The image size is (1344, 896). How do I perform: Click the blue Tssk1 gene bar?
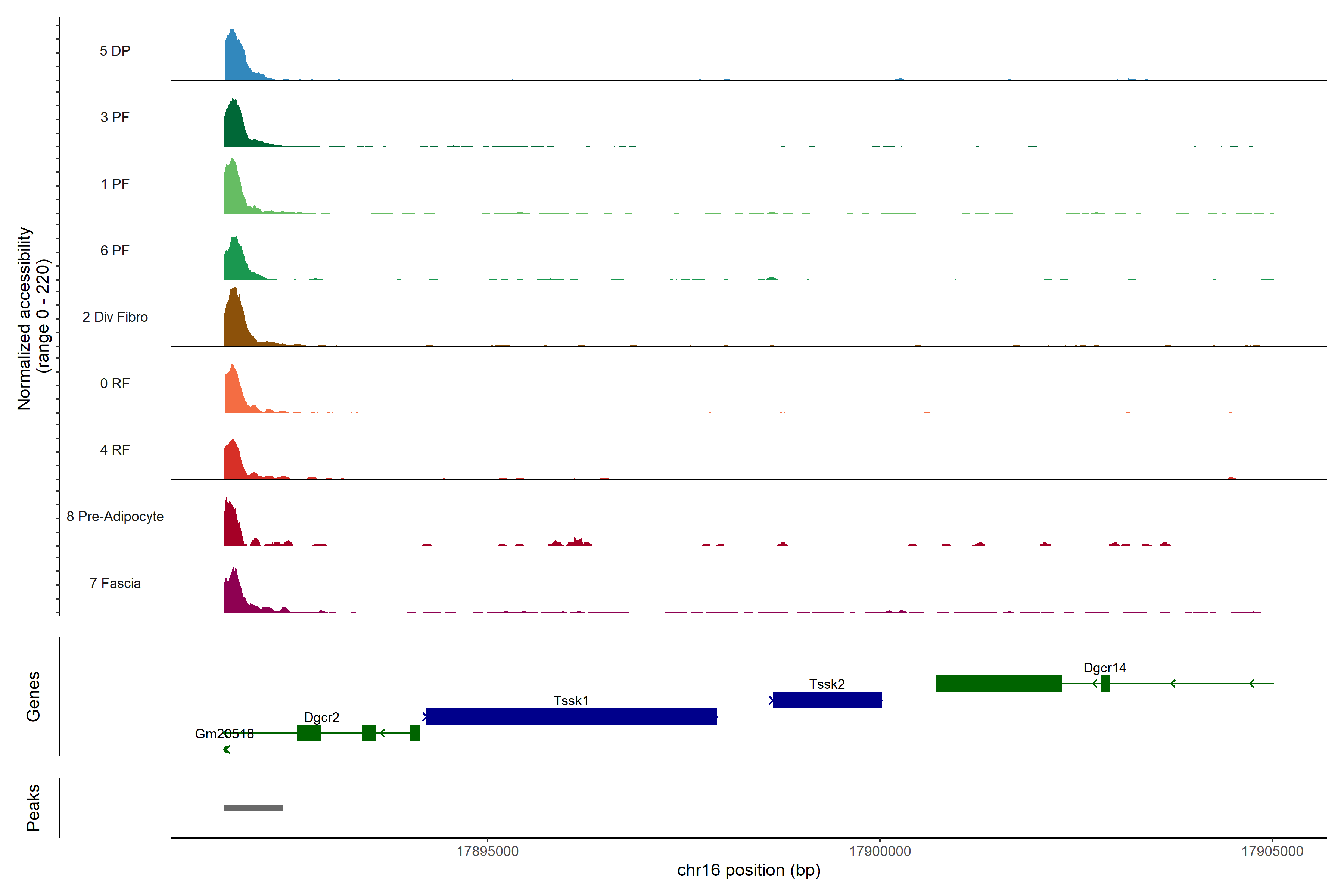click(571, 716)
